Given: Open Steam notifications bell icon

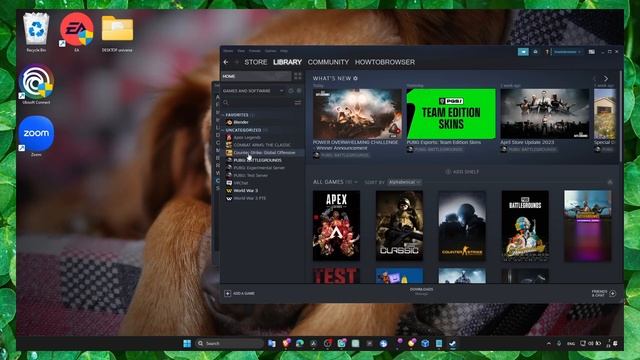Looking at the screenshot, I should (x=536, y=52).
